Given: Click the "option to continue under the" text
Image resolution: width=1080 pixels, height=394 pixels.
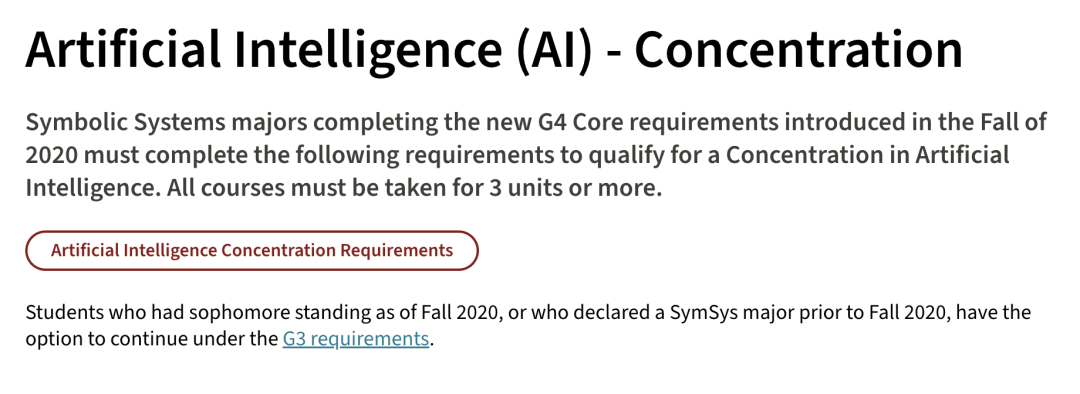Looking at the screenshot, I should coord(152,339).
